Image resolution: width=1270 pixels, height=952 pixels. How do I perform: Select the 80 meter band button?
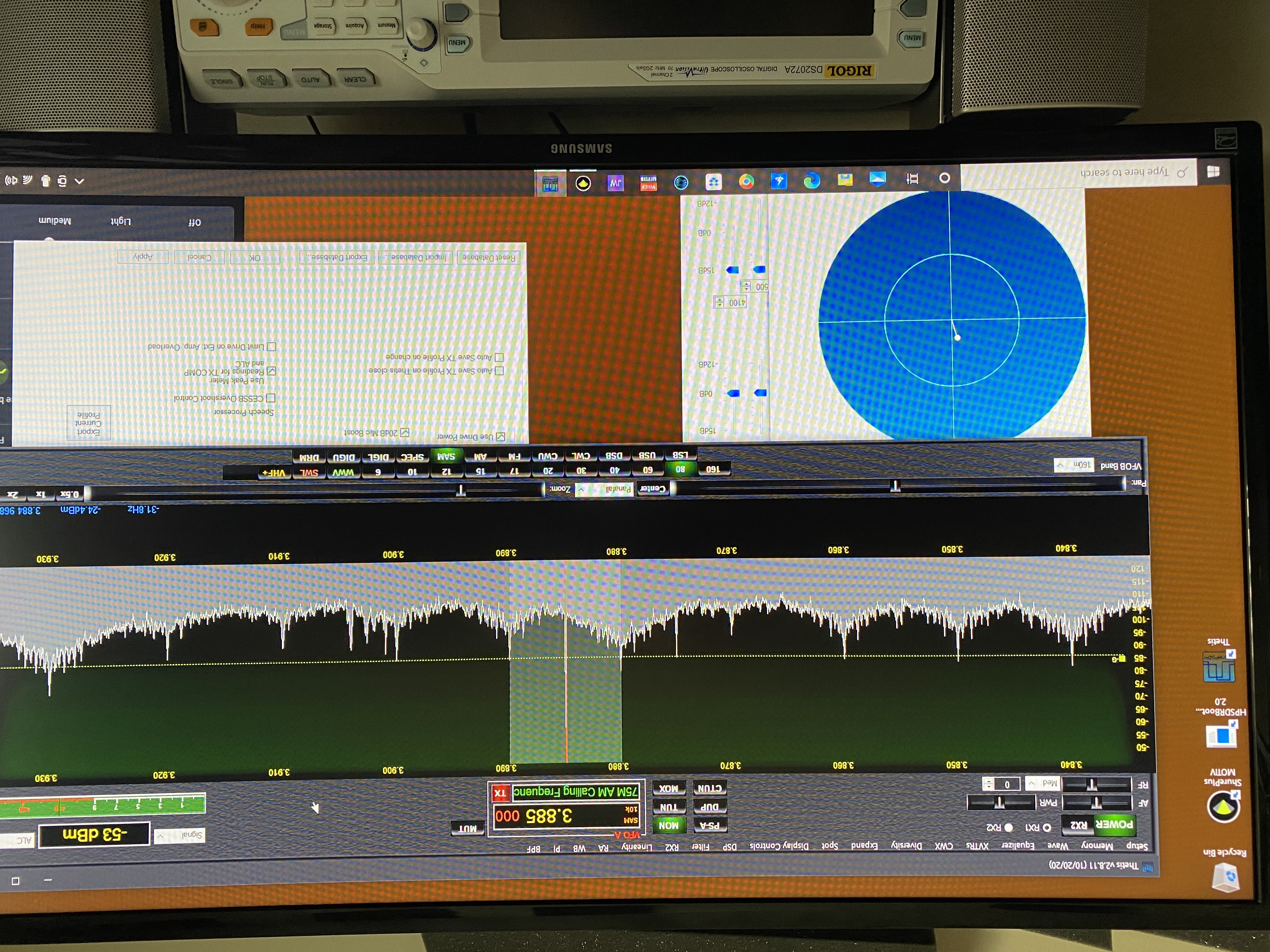click(x=680, y=469)
